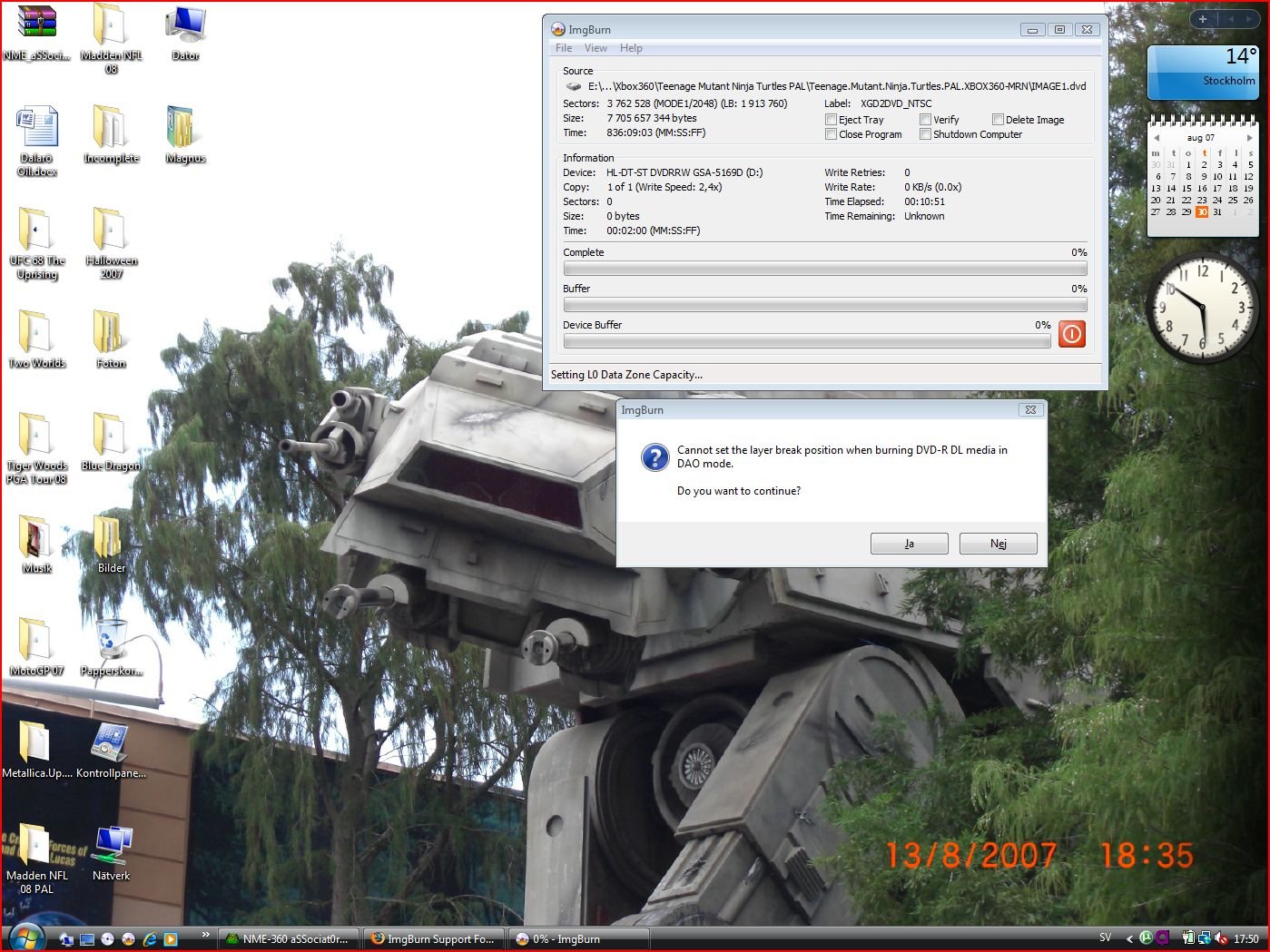1270x952 pixels.
Task: Expand the quick launch overflow chevron
Action: pos(205,934)
